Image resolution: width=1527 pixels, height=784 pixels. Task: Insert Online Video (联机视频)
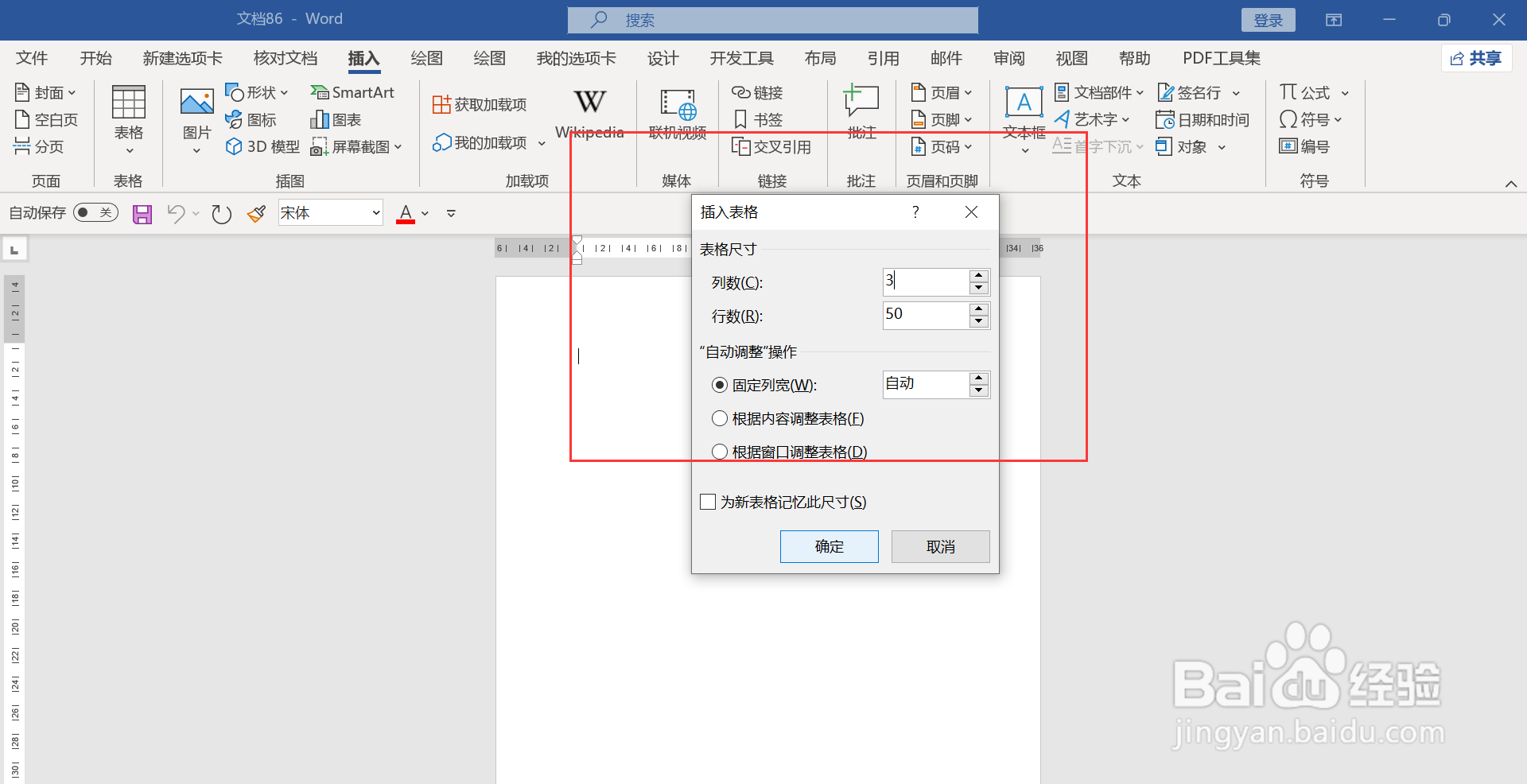[x=678, y=114]
